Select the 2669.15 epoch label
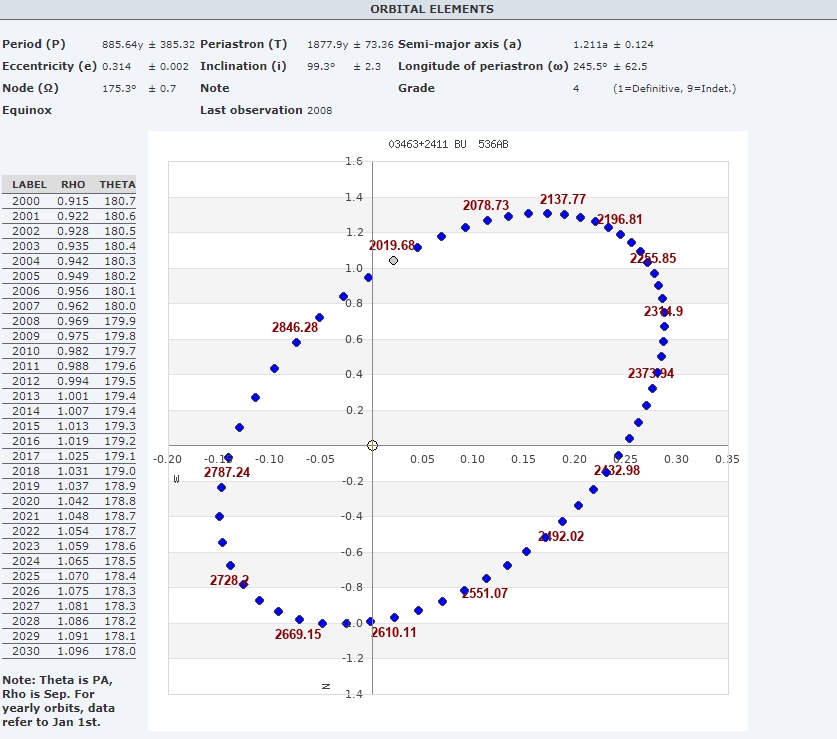The image size is (837, 739). tap(298, 634)
